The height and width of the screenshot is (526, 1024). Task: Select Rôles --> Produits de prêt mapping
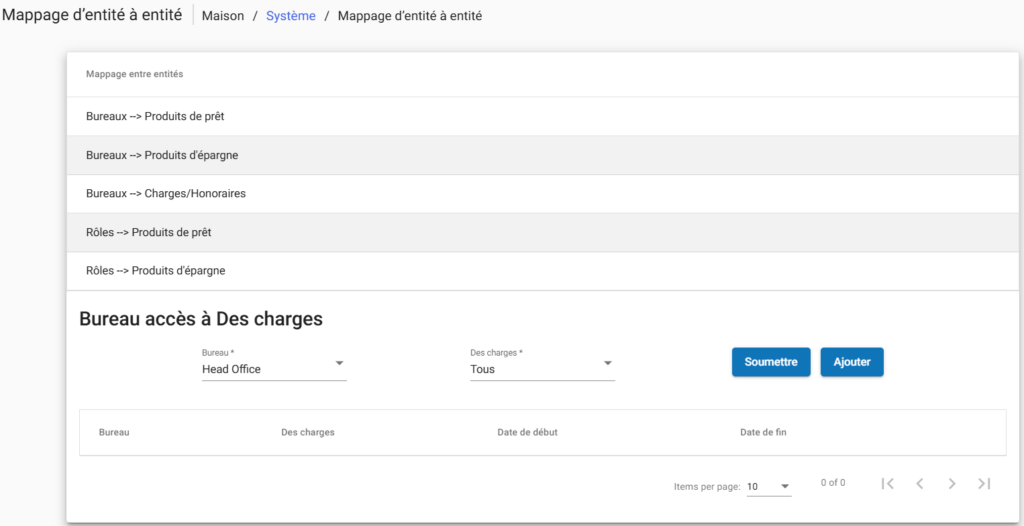coord(149,232)
